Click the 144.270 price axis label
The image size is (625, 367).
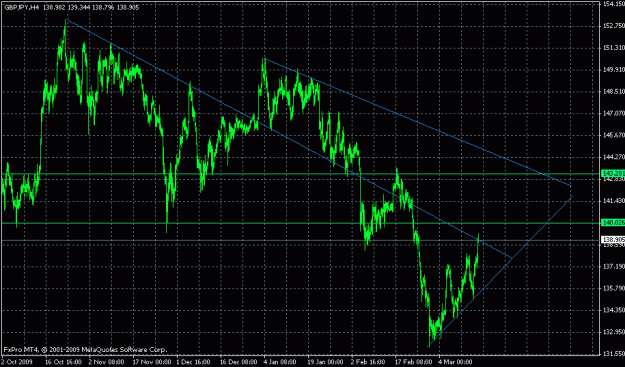pyautogui.click(x=613, y=158)
